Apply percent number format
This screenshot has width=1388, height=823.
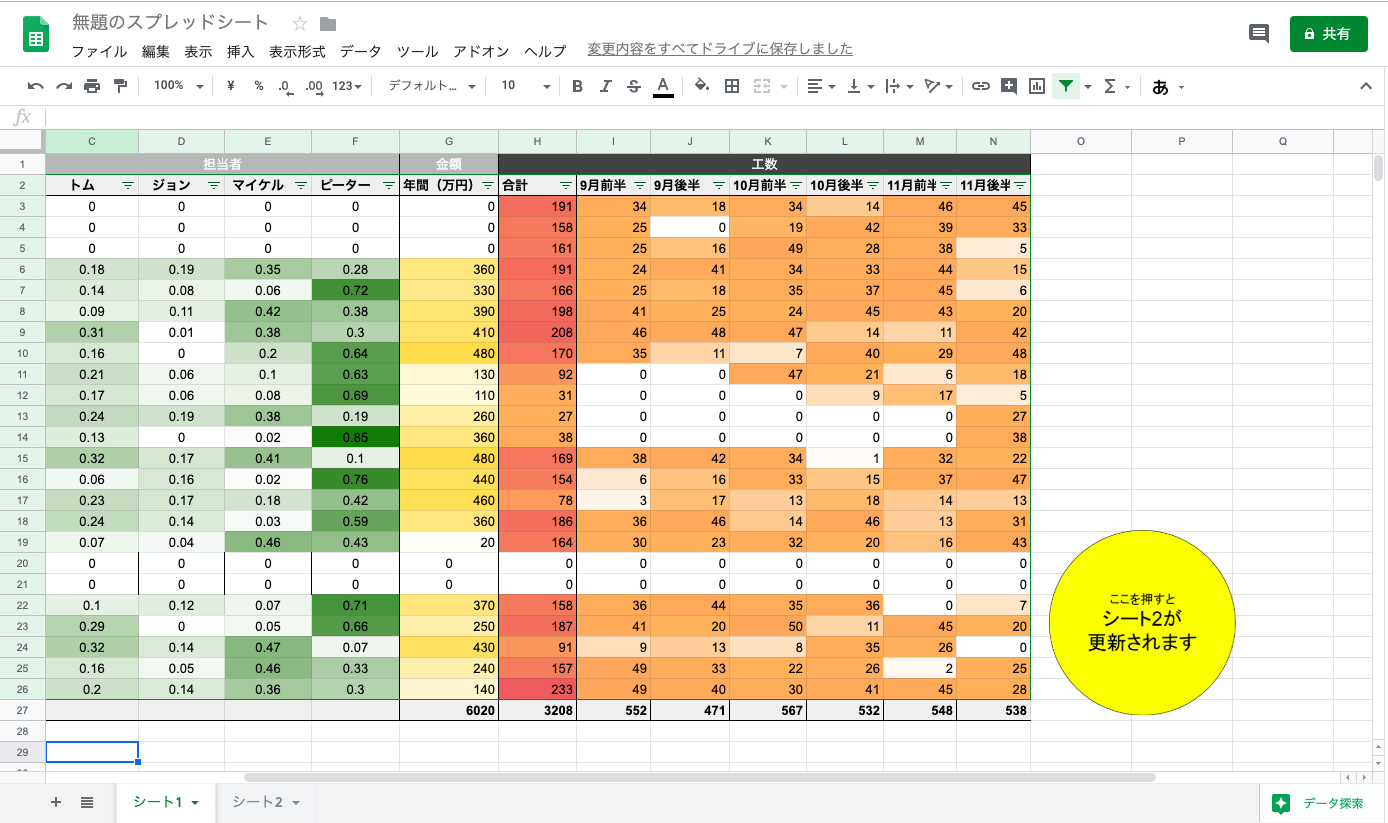click(258, 86)
